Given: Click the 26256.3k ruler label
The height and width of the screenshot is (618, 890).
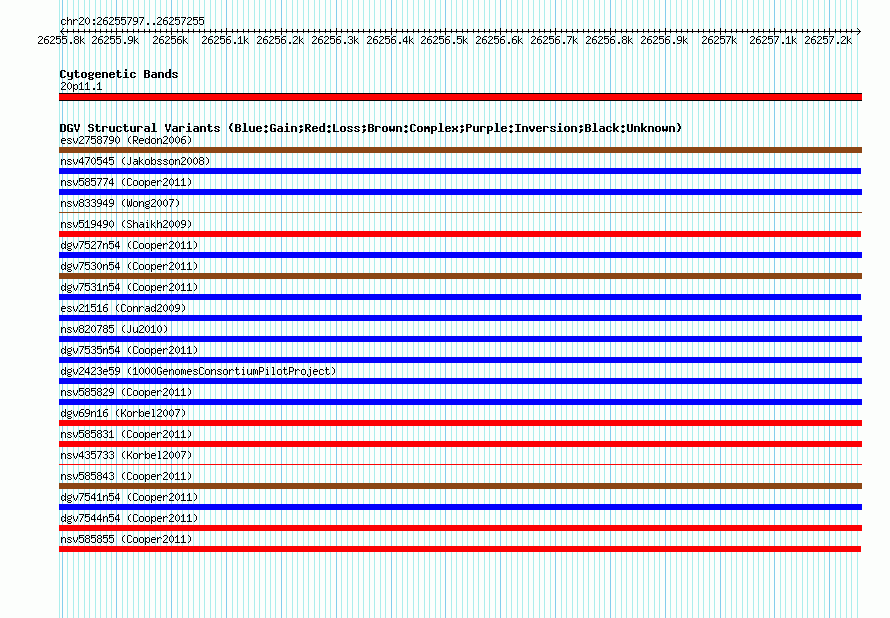Looking at the screenshot, I should [x=335, y=40].
